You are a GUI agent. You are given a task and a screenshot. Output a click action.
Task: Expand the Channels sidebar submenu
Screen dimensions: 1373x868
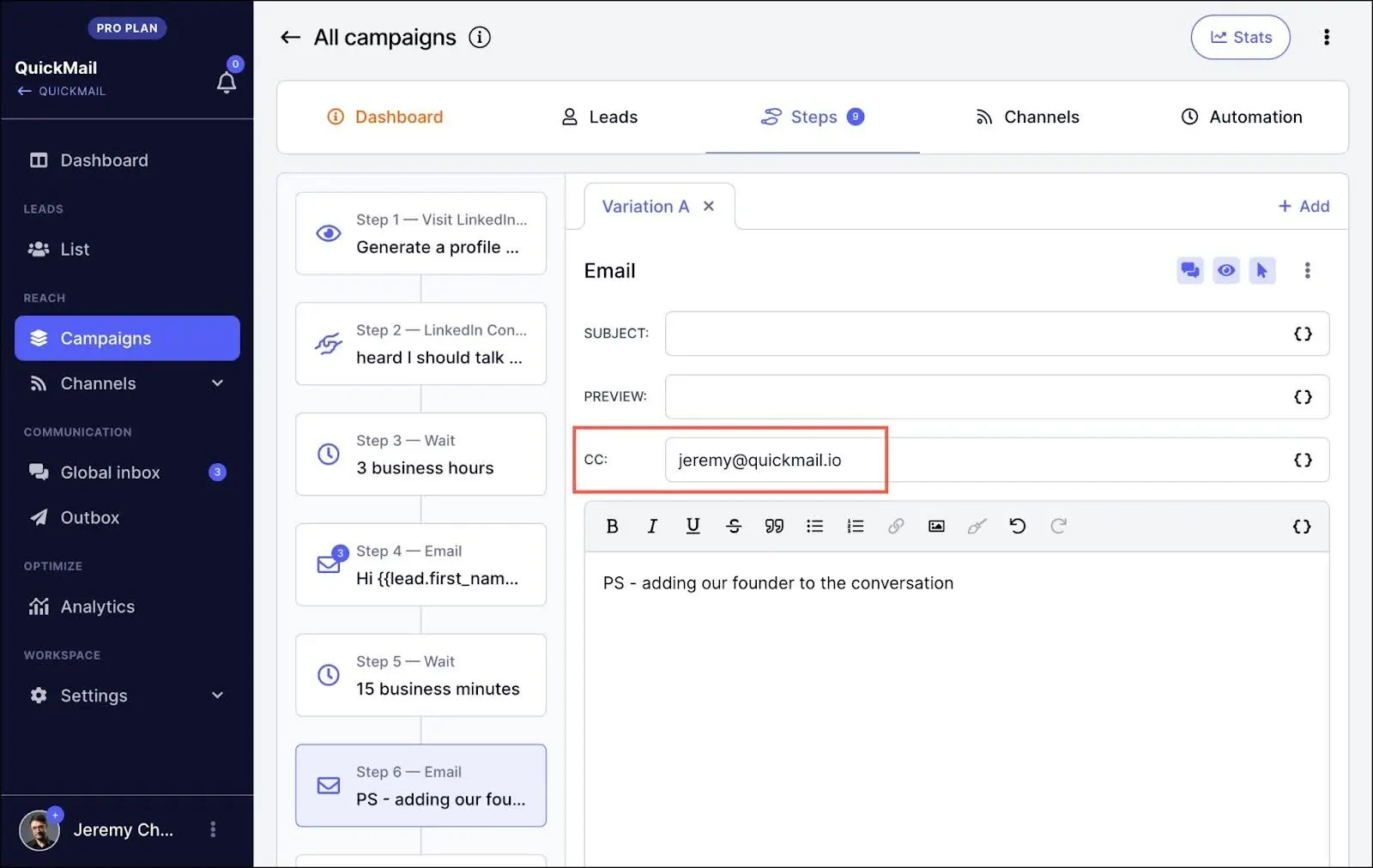[217, 383]
